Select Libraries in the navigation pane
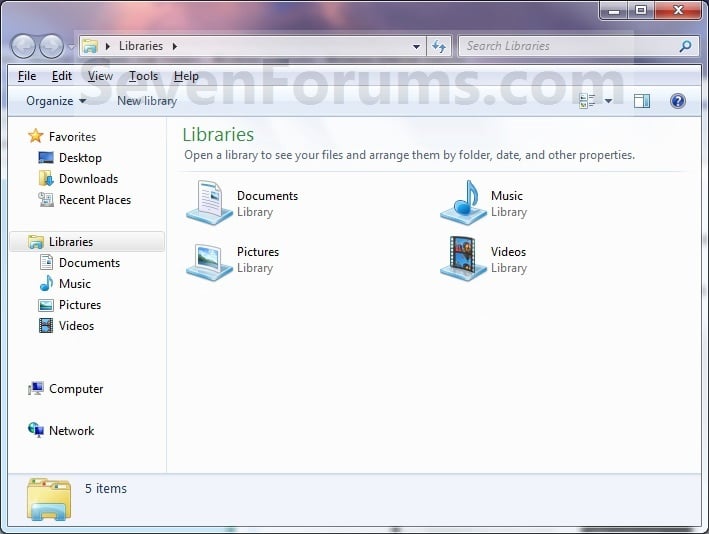 coord(71,242)
